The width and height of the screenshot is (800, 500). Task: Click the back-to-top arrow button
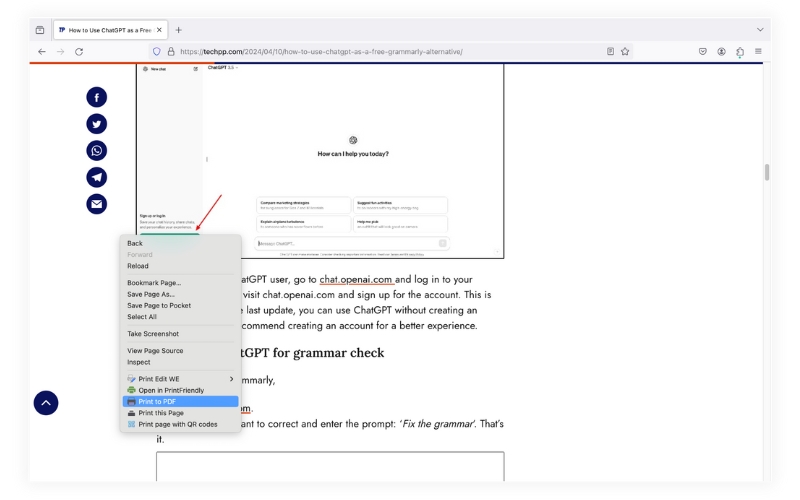click(x=46, y=403)
